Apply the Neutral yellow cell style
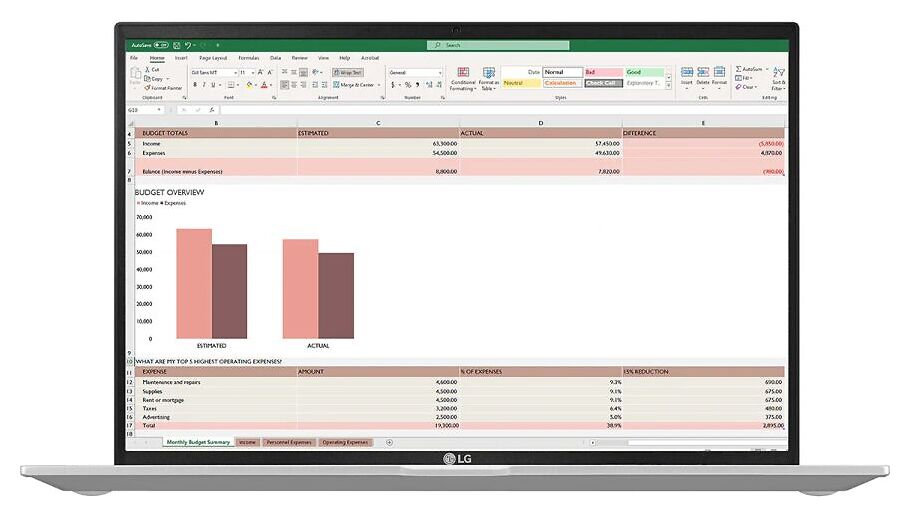This screenshot has width=910, height=517. [520, 83]
